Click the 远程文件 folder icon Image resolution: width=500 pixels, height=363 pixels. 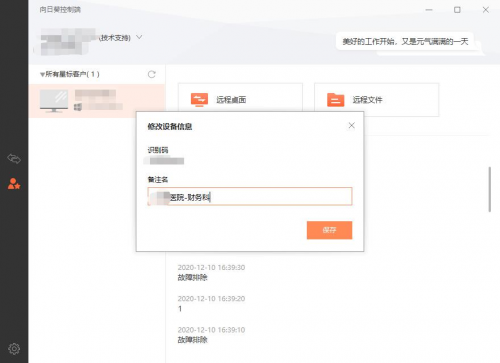coord(336,100)
